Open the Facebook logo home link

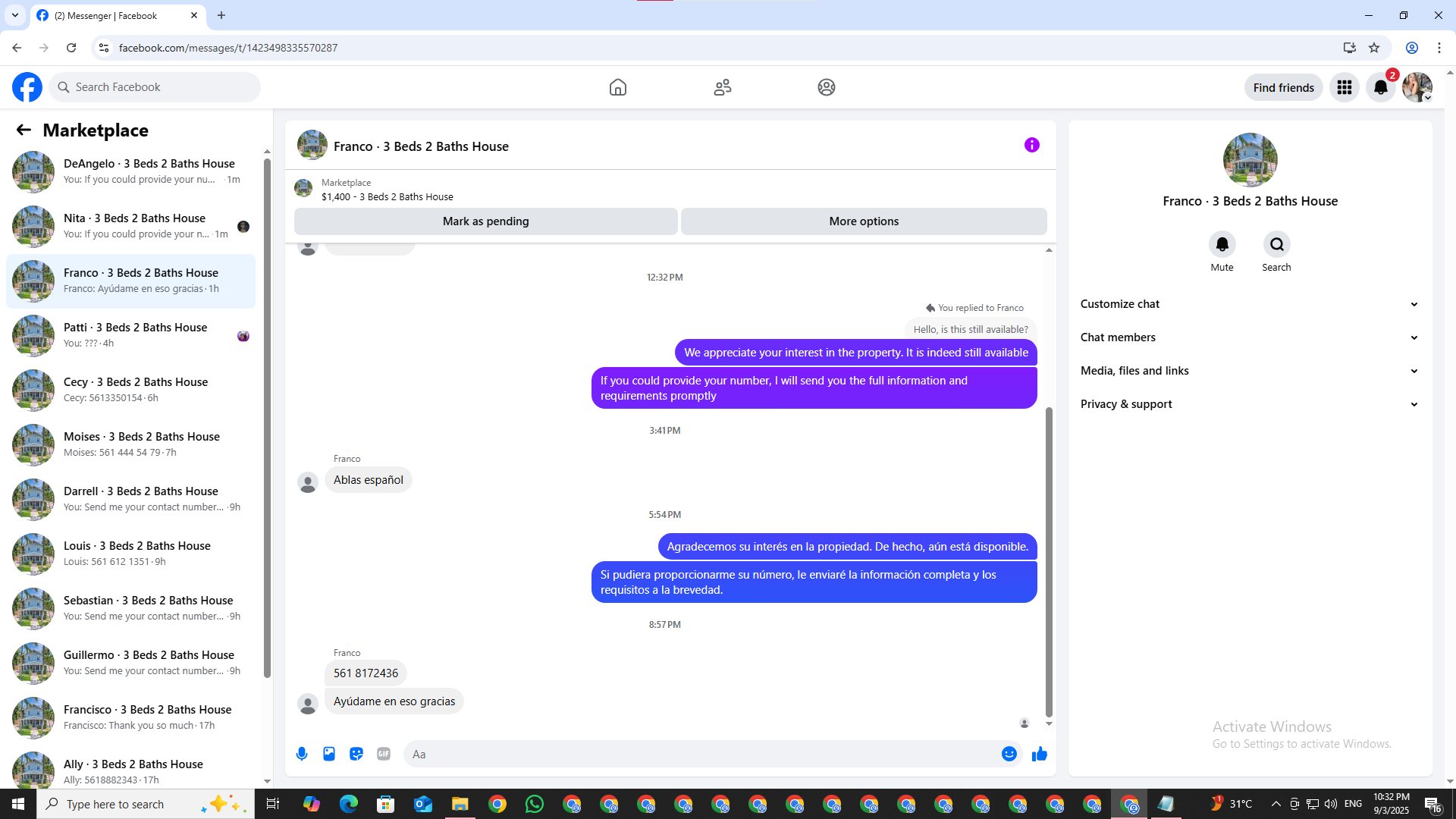tap(27, 87)
